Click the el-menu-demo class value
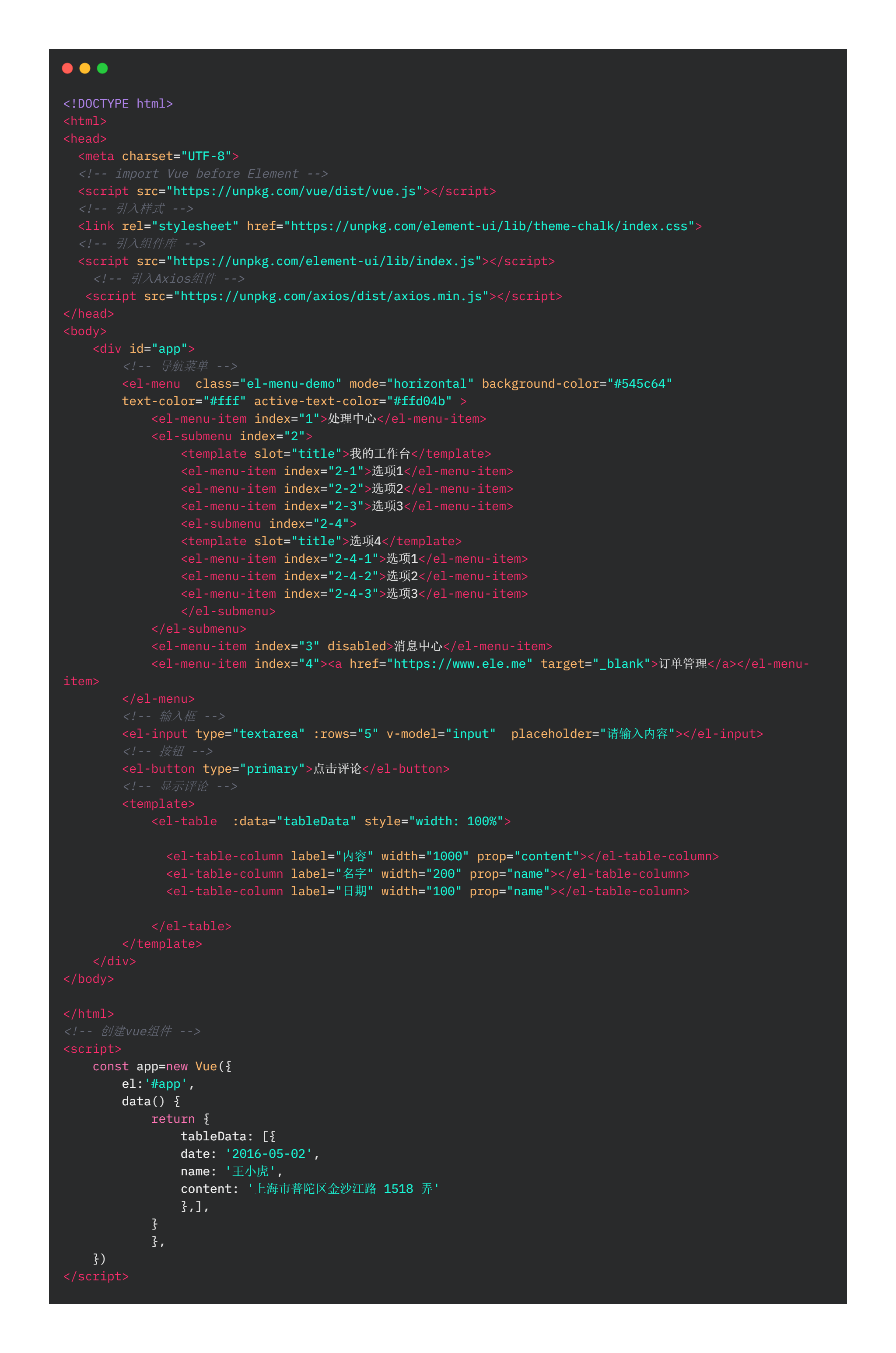 point(290,384)
